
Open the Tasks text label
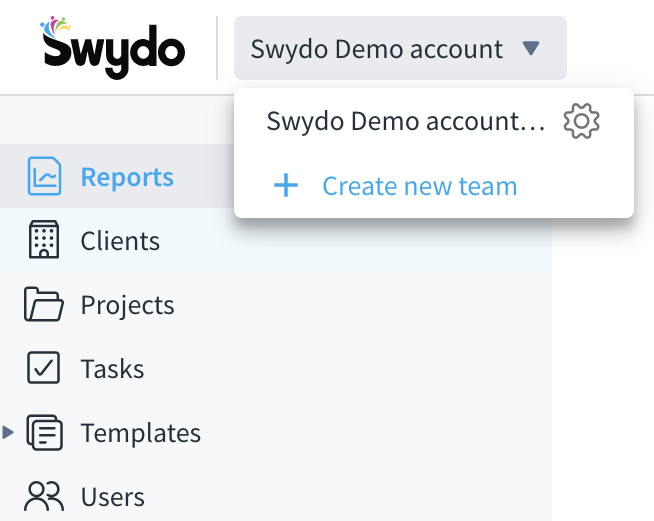(112, 369)
